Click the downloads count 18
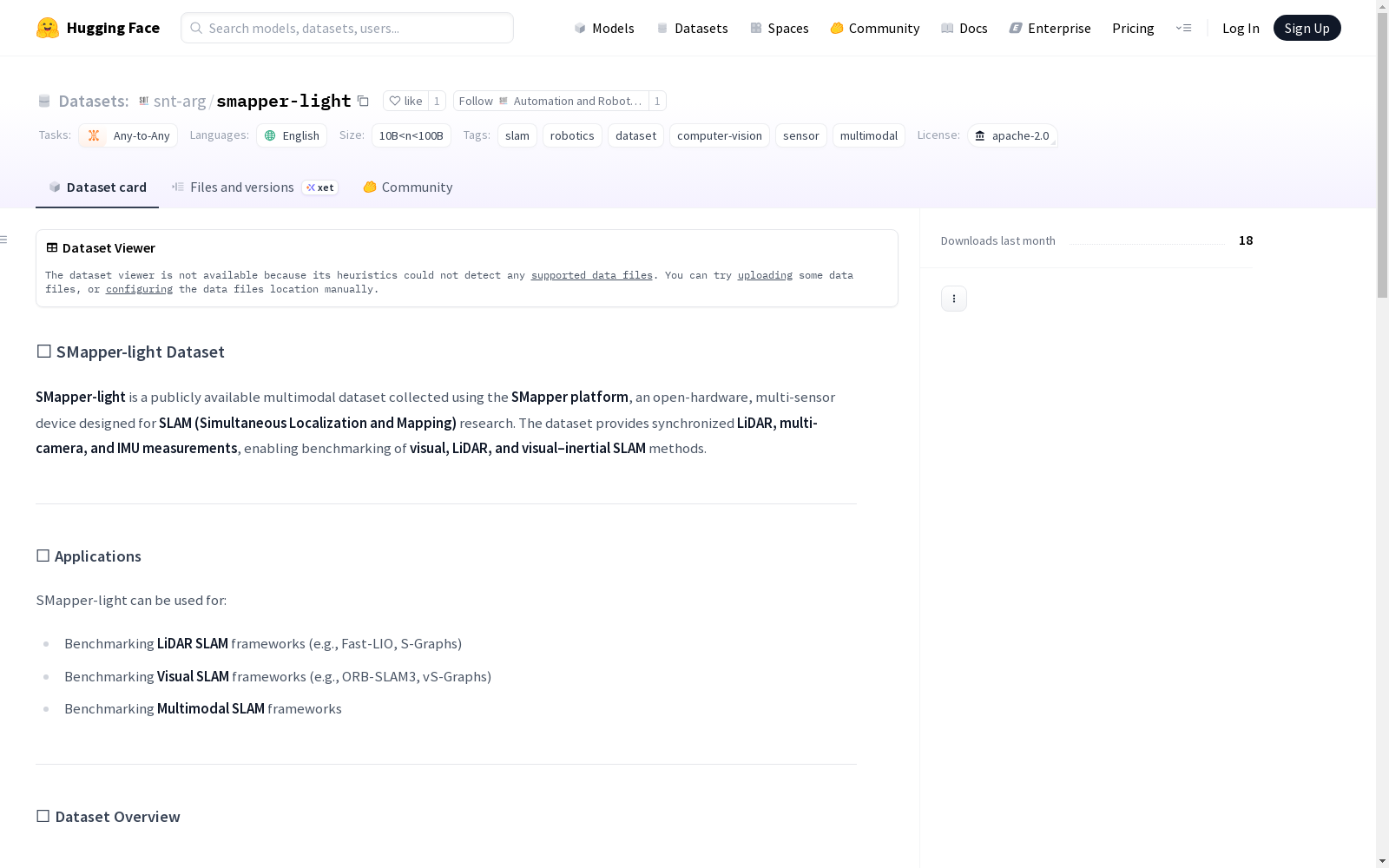Image resolution: width=1389 pixels, height=868 pixels. click(x=1246, y=240)
